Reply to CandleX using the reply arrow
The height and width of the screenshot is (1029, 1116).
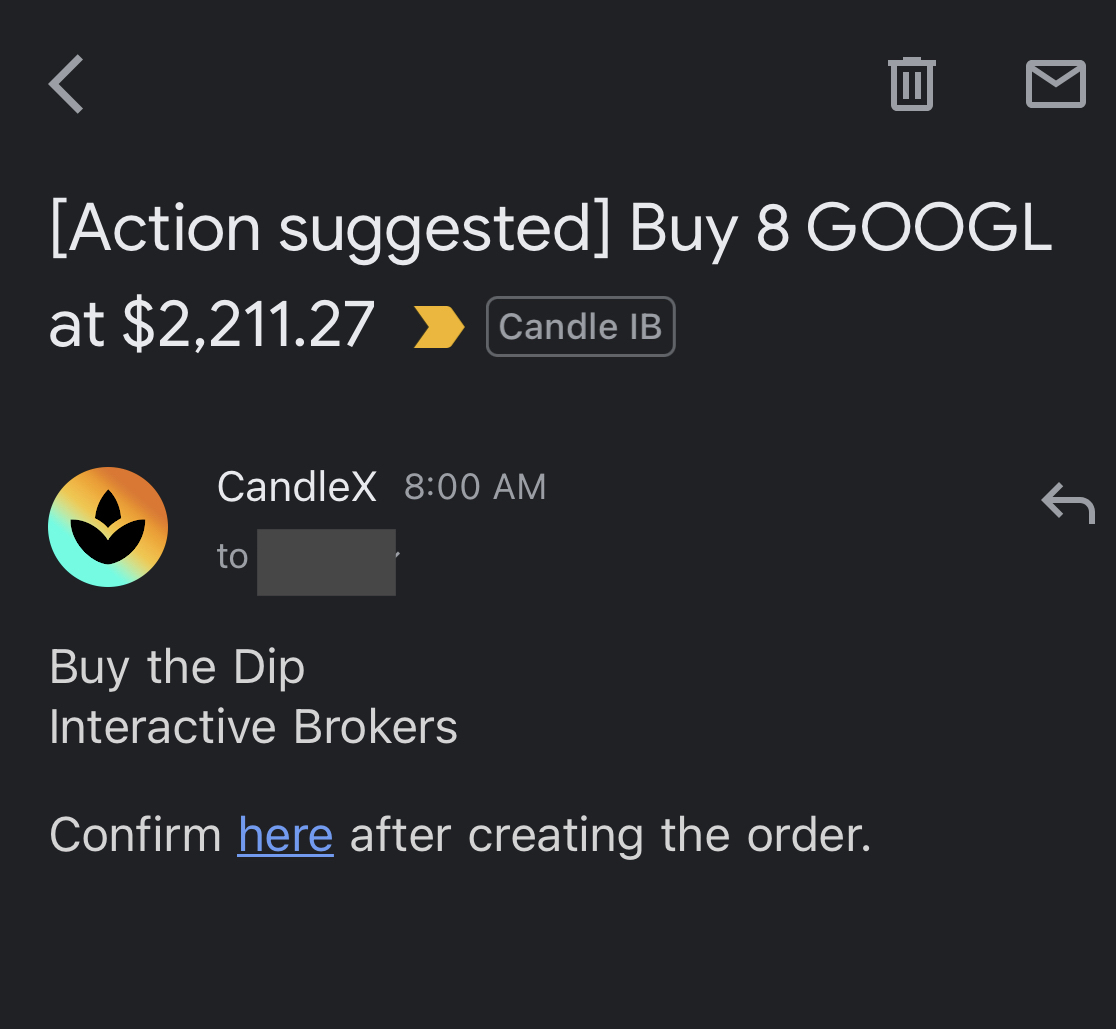coord(1067,504)
